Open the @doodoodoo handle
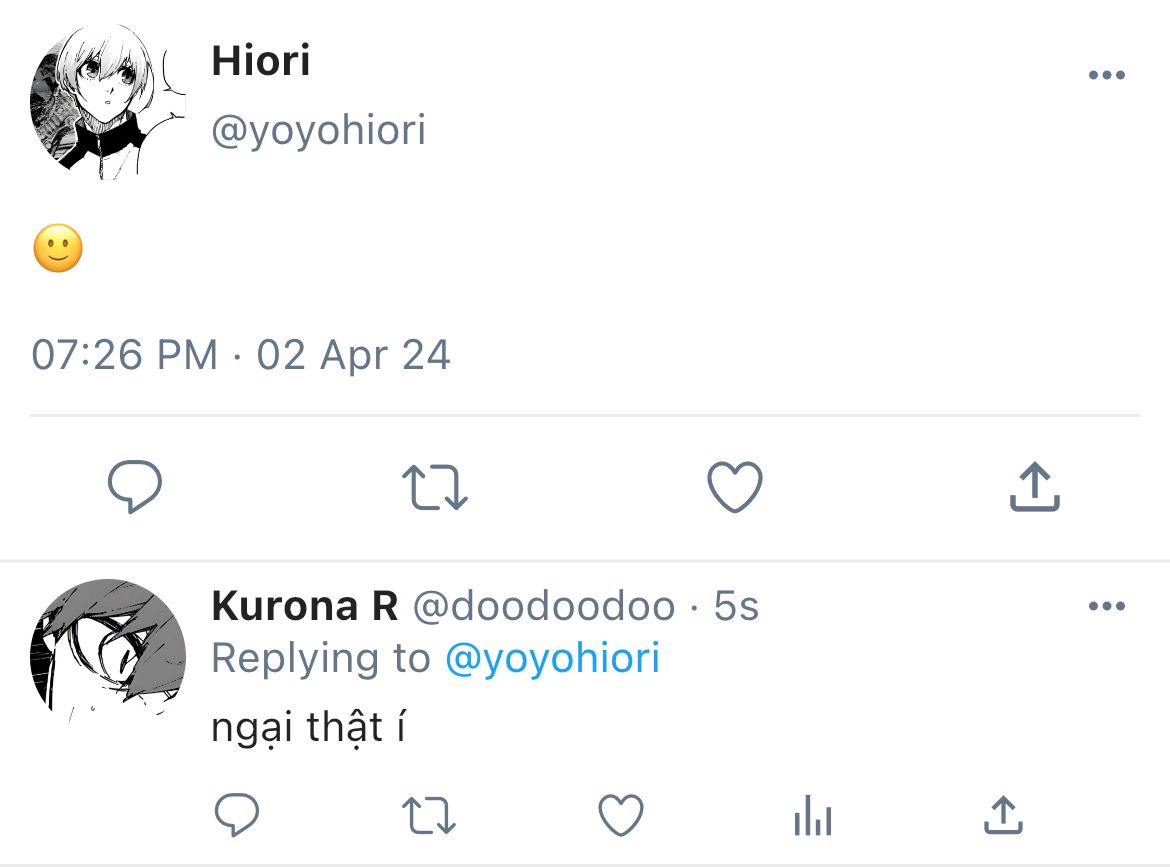The width and height of the screenshot is (1170, 867). pyautogui.click(x=544, y=606)
